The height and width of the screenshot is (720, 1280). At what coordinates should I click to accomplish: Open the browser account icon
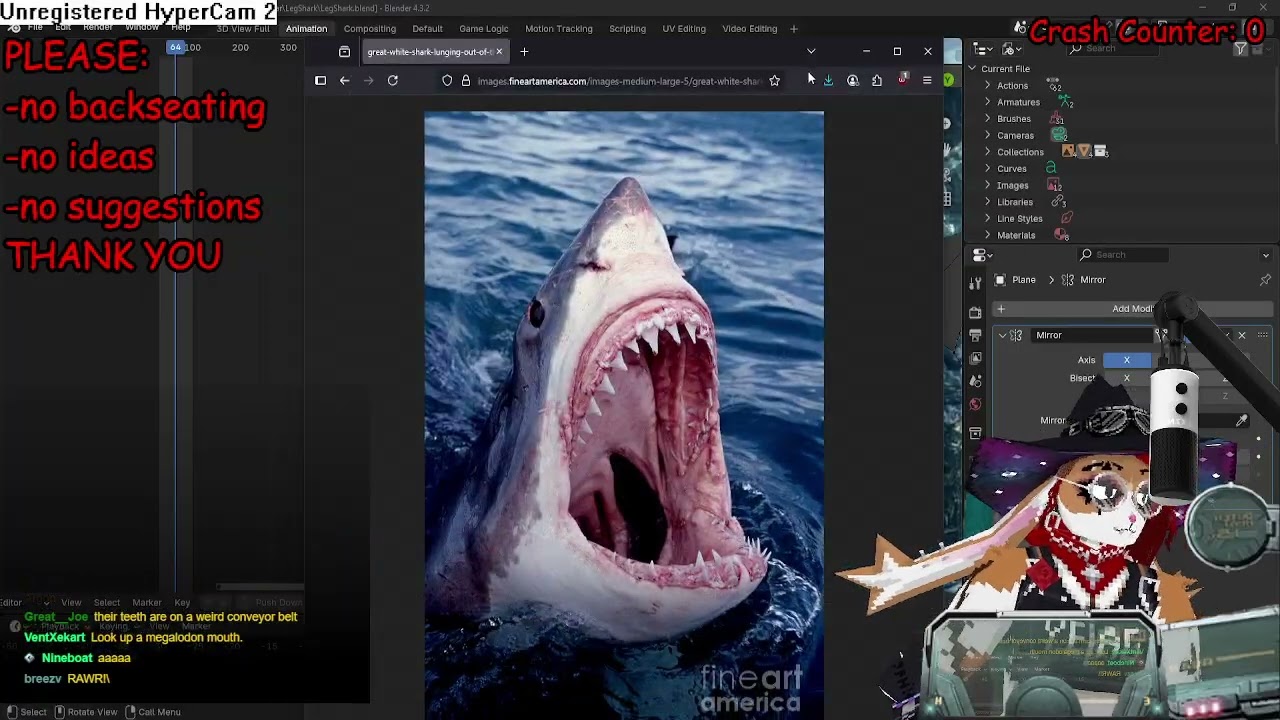(852, 81)
